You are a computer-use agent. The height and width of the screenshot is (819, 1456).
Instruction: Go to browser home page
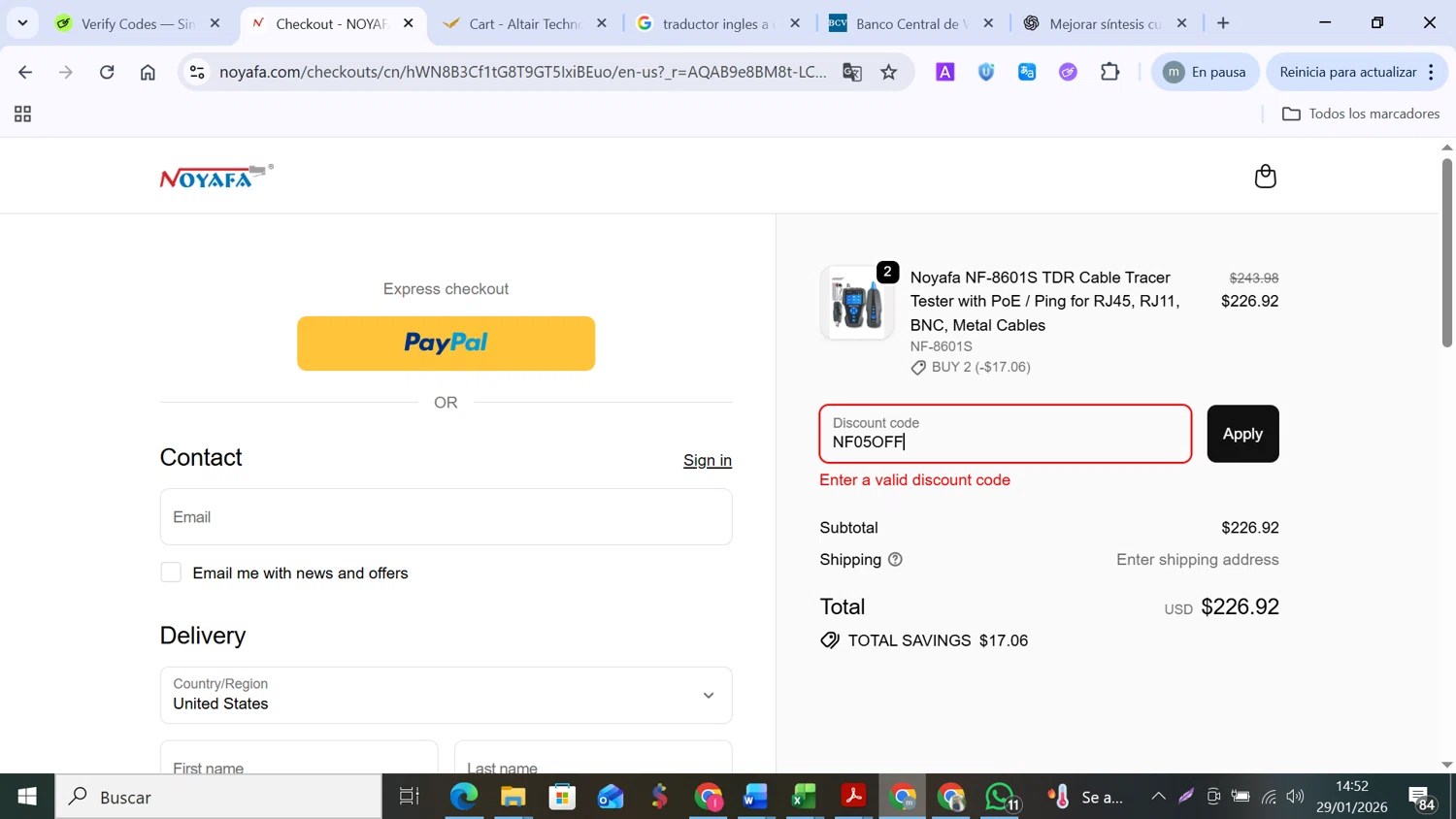pos(148,72)
